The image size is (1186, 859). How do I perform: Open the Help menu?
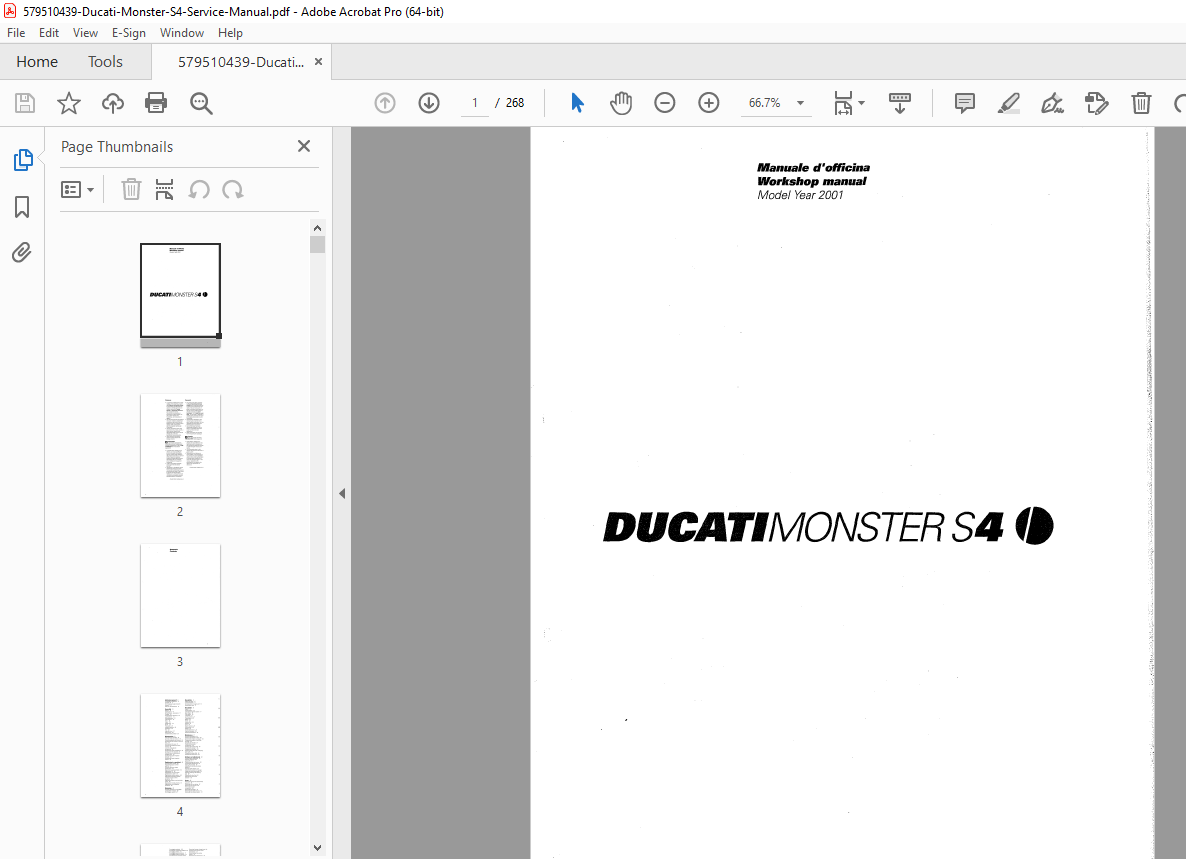pyautogui.click(x=230, y=33)
